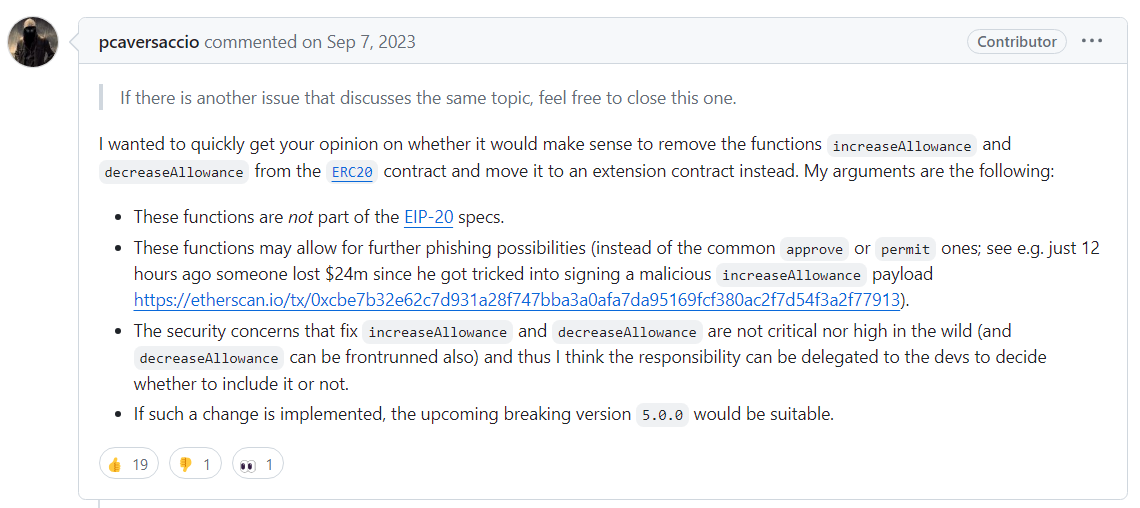This screenshot has height=508, width=1140.
Task: Toggle the eyes emoji reaction
Action: tap(257, 464)
